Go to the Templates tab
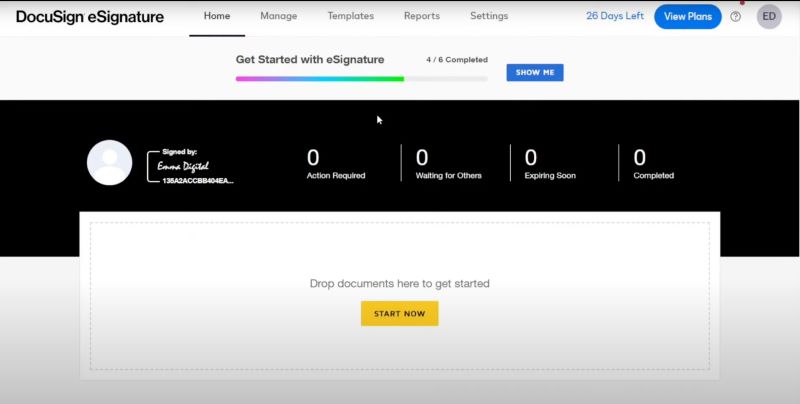The height and width of the screenshot is (404, 800). tap(350, 17)
